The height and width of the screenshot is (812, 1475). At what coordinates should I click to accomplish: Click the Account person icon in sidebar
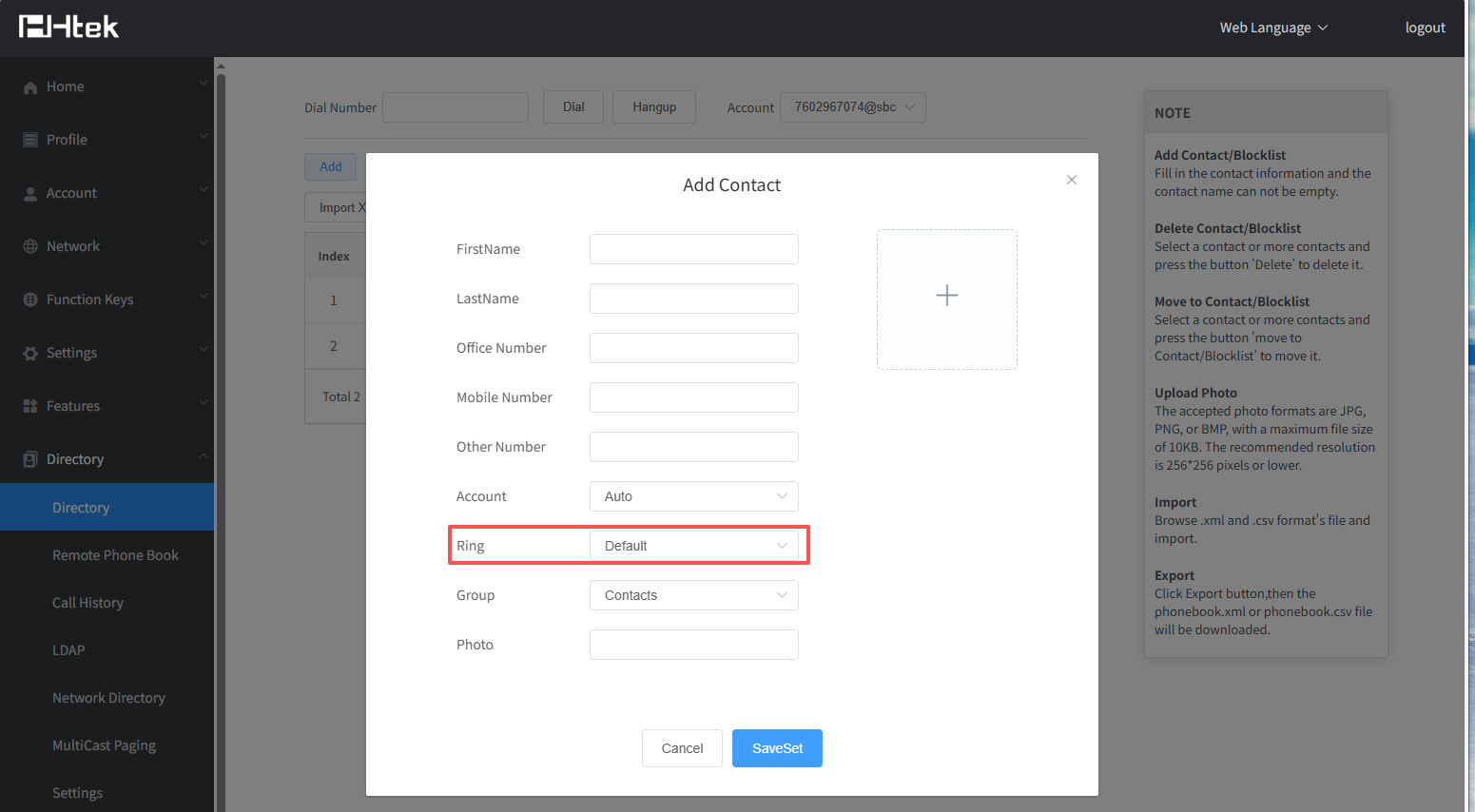click(30, 193)
